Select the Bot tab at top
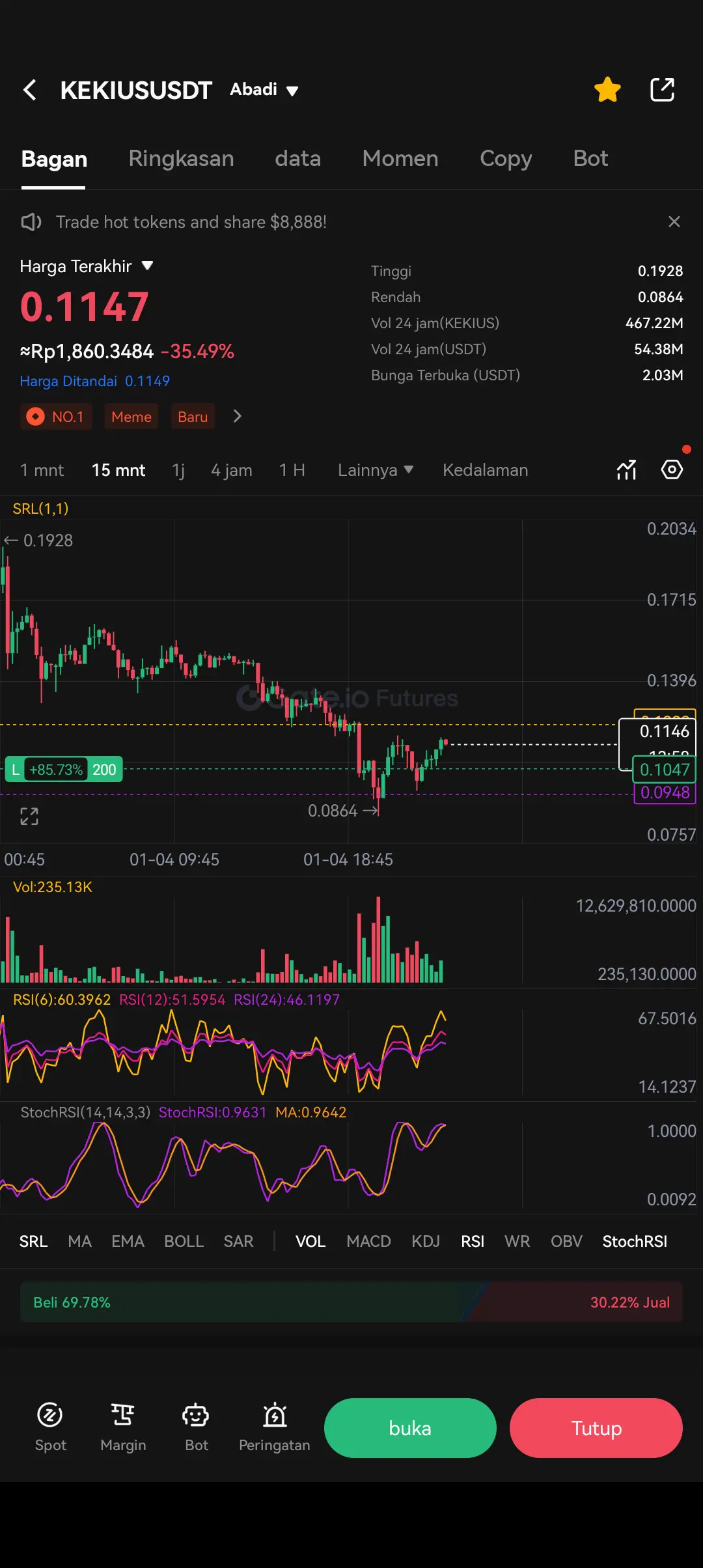This screenshot has width=703, height=1568. coord(590,158)
